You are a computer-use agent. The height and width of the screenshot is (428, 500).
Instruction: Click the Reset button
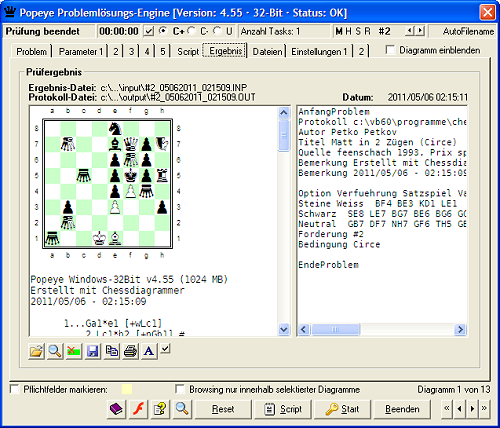[223, 409]
